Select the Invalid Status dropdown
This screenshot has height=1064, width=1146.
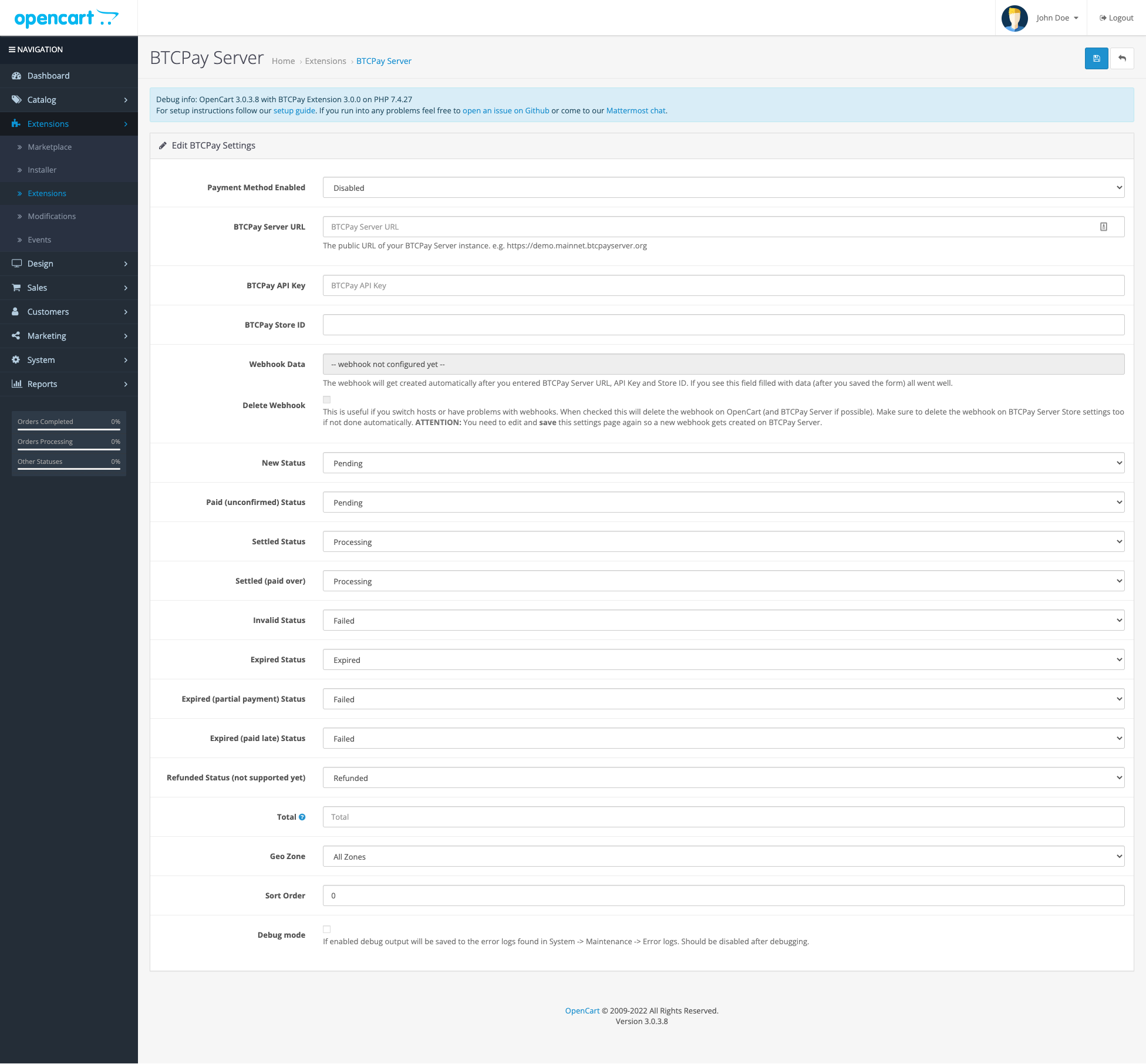(723, 620)
